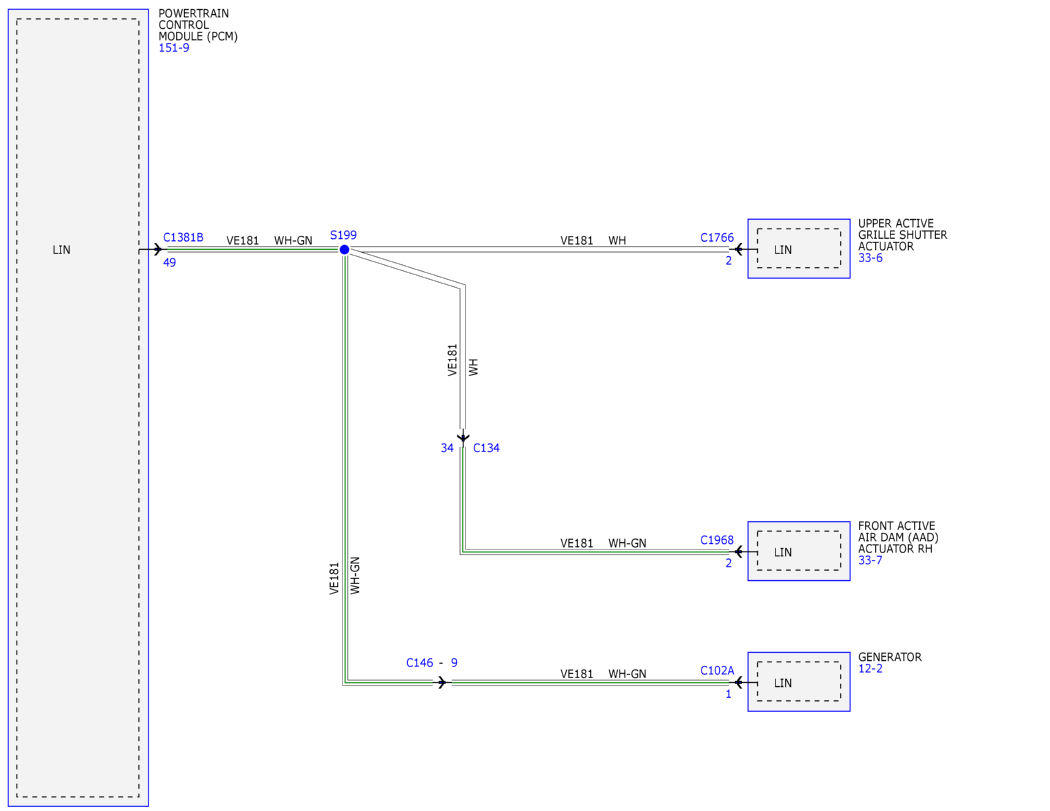Click the LIN box of the grille shutter actuator
This screenshot has width=1050, height=811.
tap(799, 249)
